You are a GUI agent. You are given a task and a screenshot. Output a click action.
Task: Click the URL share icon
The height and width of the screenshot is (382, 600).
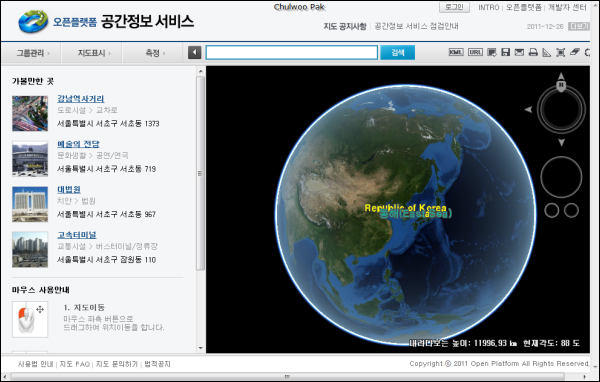point(475,52)
